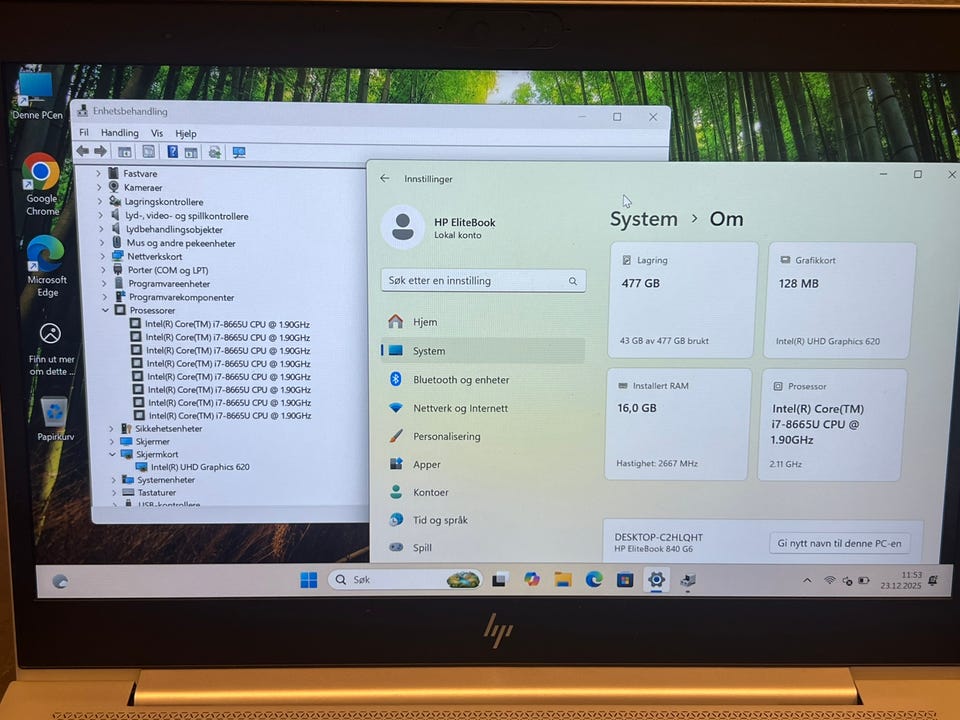Open Tid og språk settings
The height and width of the screenshot is (720, 960).
tap(482, 520)
